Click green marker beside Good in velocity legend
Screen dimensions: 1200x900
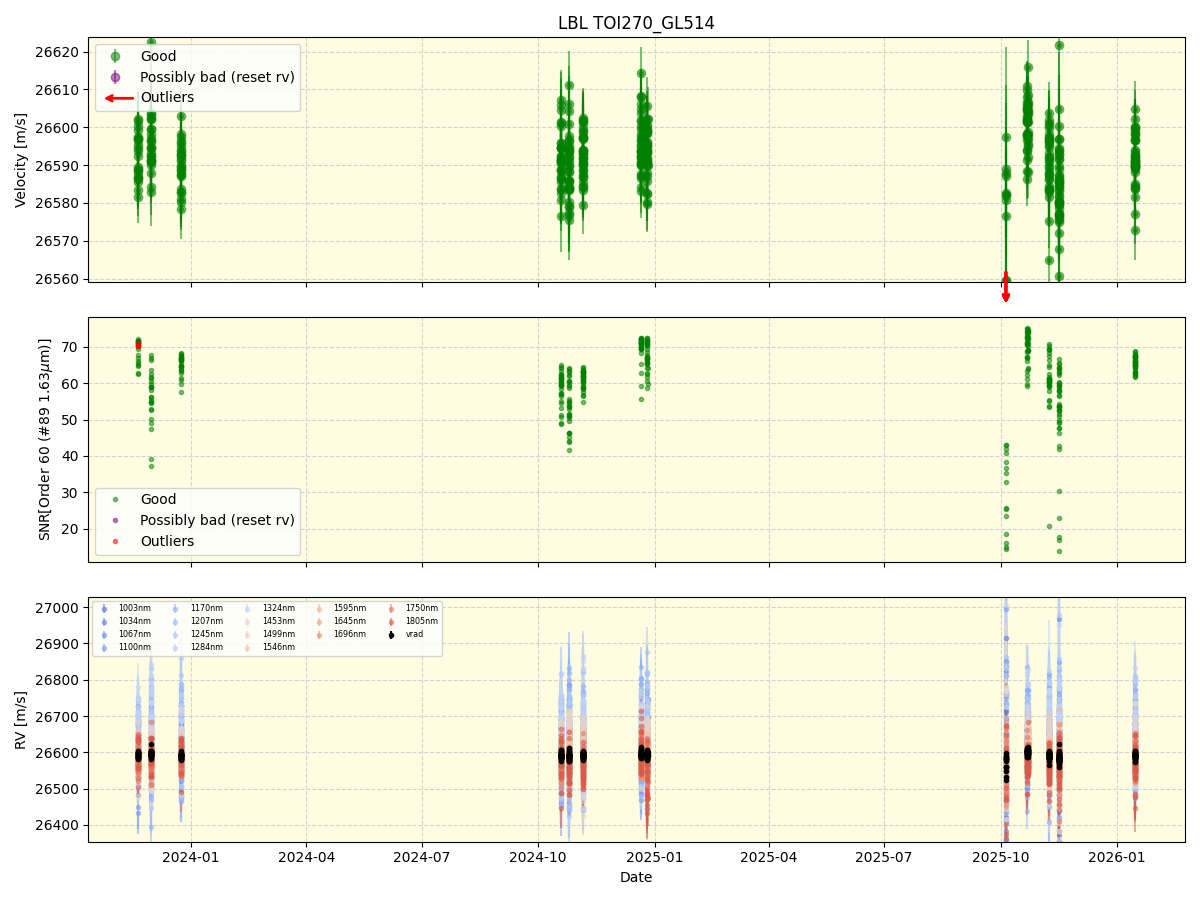click(x=115, y=56)
